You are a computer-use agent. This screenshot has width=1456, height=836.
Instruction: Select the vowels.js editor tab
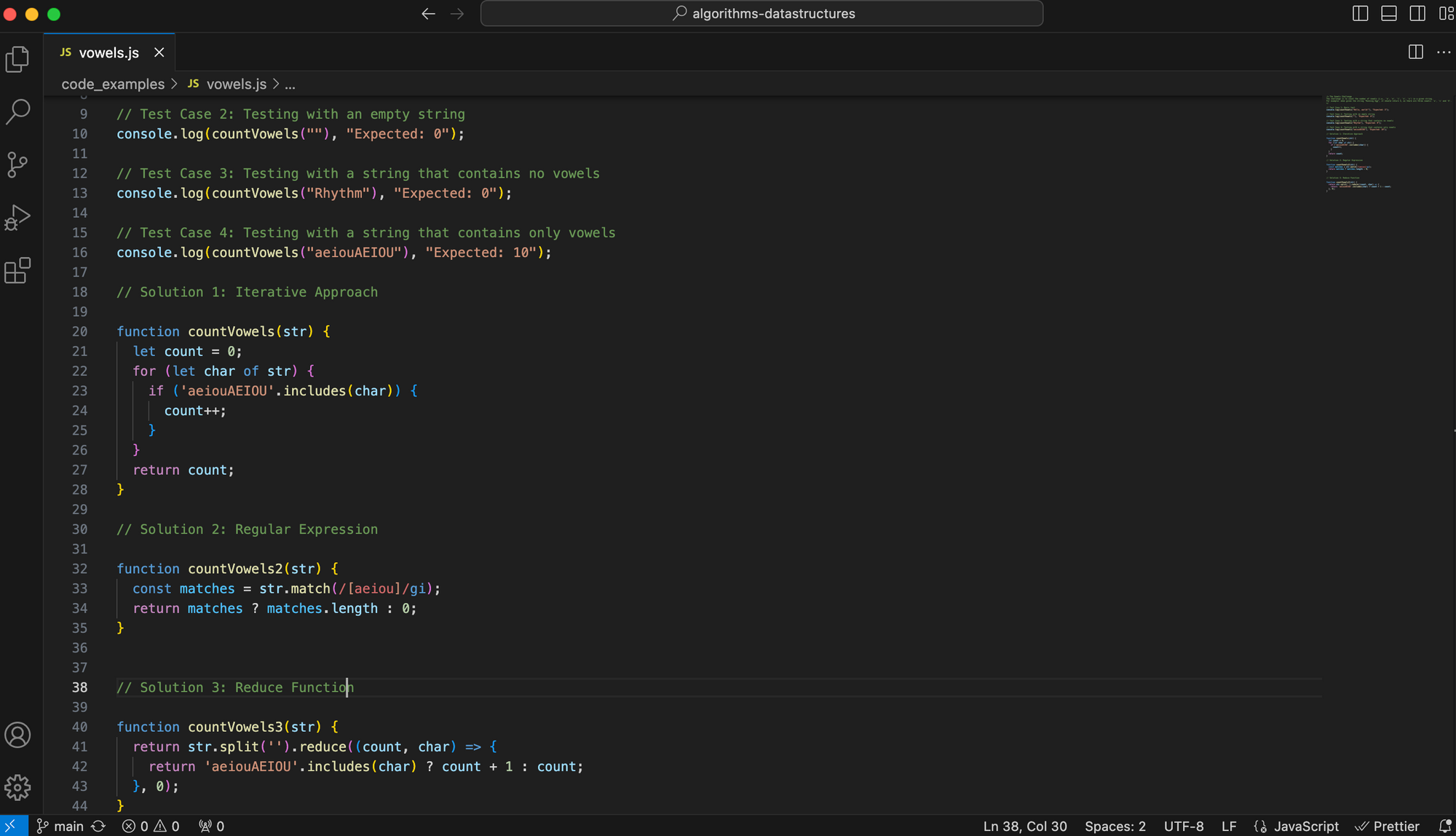point(108,52)
